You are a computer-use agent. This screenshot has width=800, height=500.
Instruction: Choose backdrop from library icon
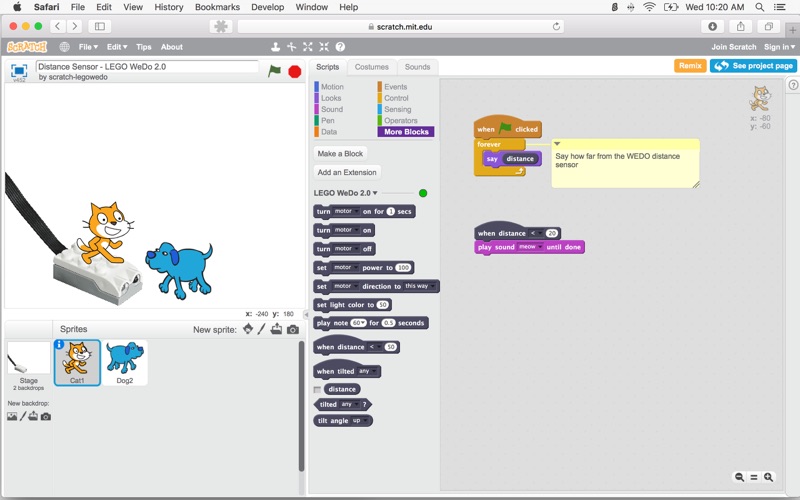click(12, 416)
